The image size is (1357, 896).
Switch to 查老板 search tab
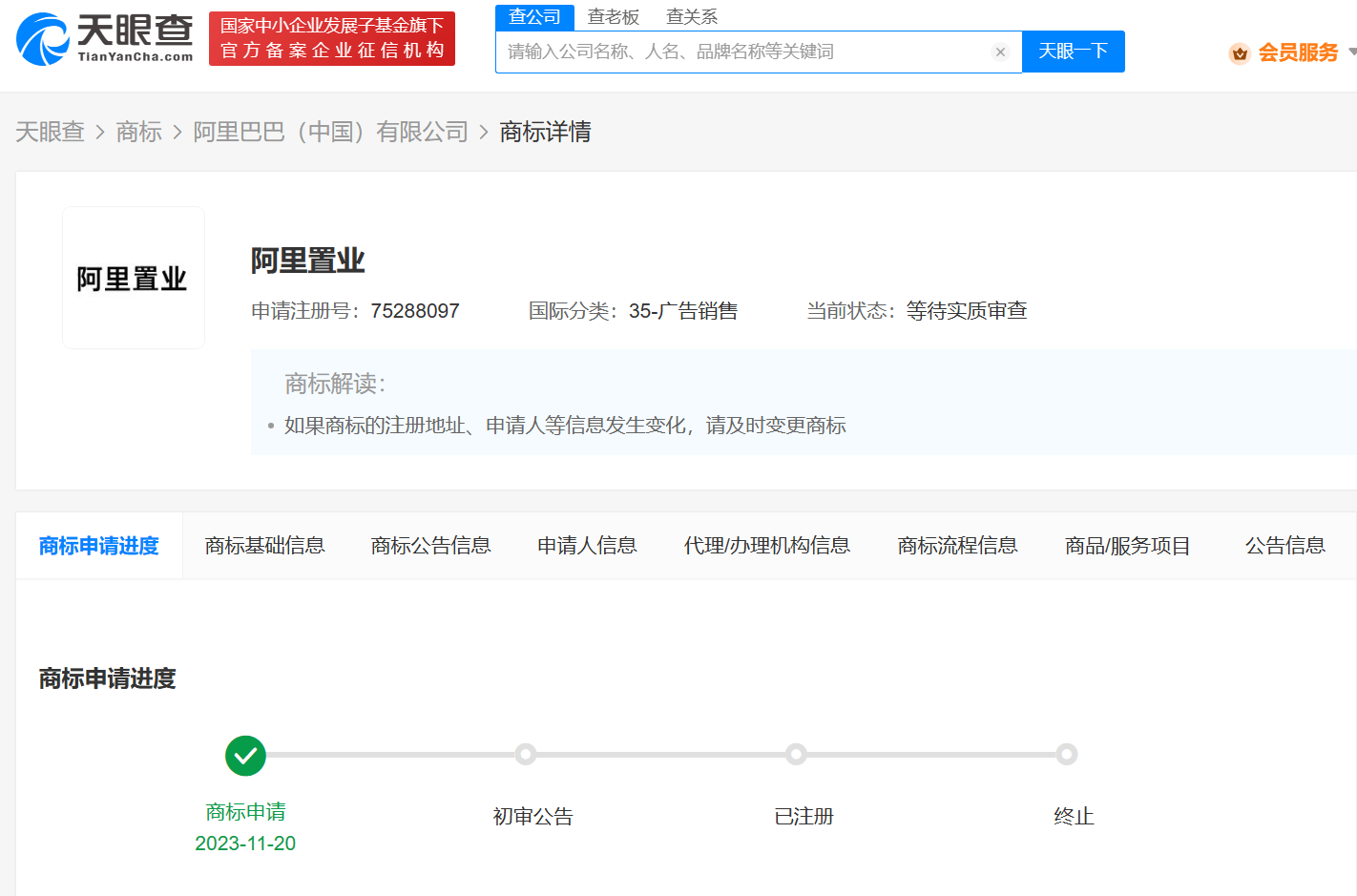tap(613, 17)
